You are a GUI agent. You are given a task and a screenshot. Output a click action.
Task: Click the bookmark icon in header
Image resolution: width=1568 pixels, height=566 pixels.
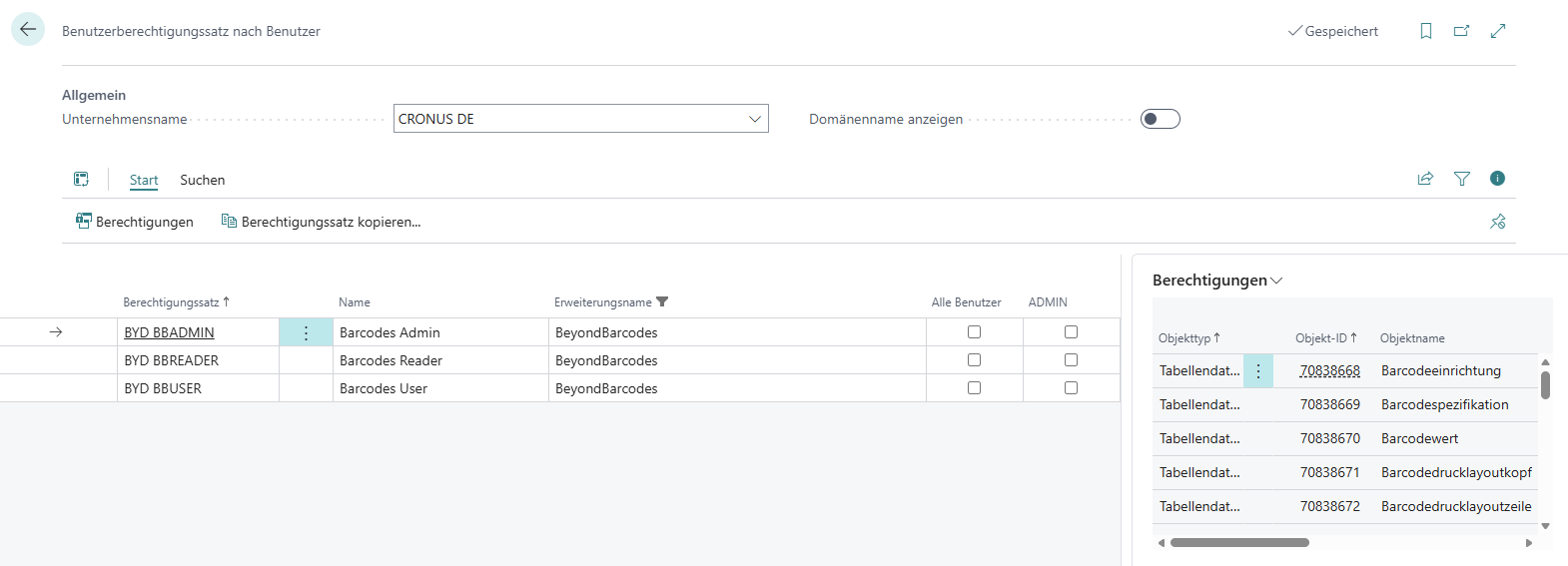point(1426,31)
